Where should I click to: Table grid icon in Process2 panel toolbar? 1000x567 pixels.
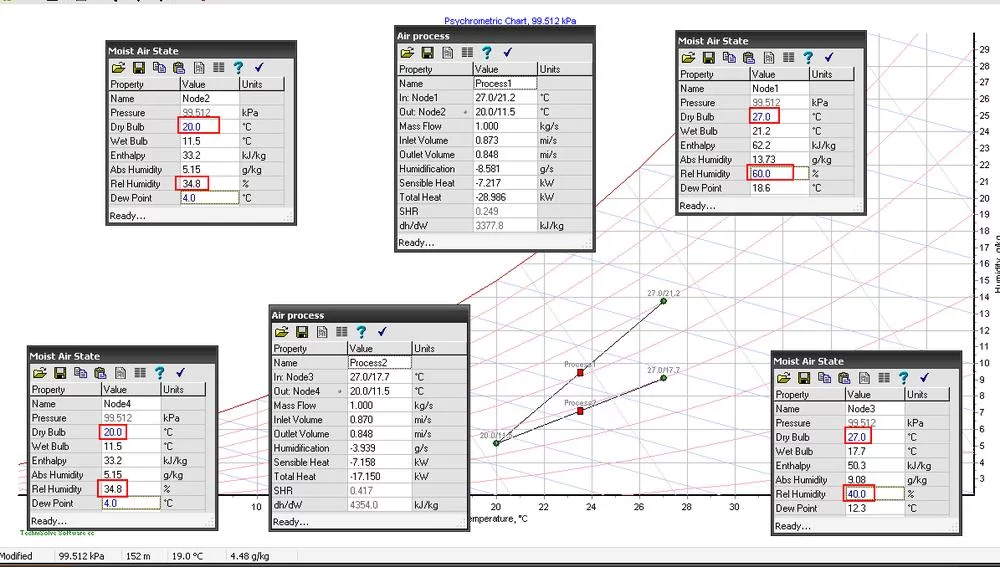point(342,332)
